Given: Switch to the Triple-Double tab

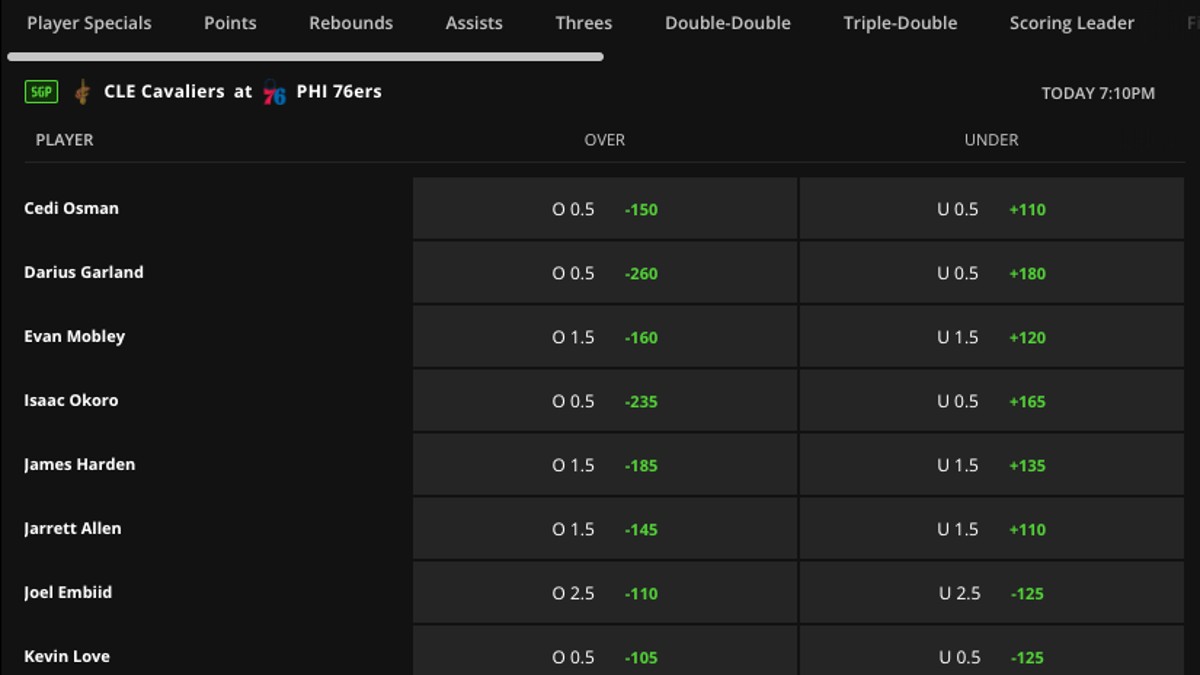Looking at the screenshot, I should pyautogui.click(x=900, y=23).
